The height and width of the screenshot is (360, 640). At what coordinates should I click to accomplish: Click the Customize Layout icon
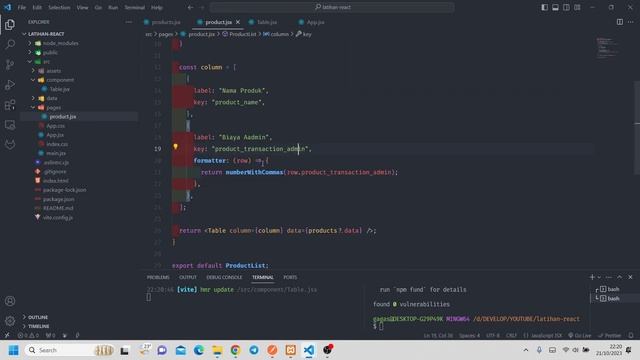(577, 7)
